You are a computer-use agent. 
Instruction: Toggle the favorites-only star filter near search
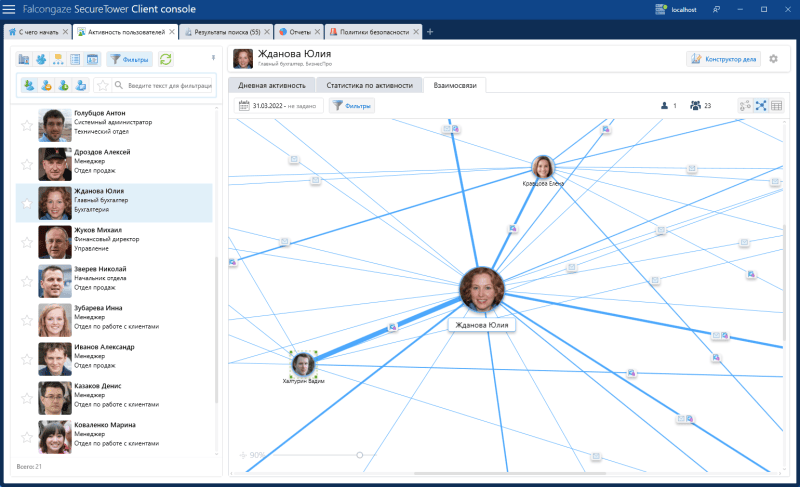(x=103, y=85)
